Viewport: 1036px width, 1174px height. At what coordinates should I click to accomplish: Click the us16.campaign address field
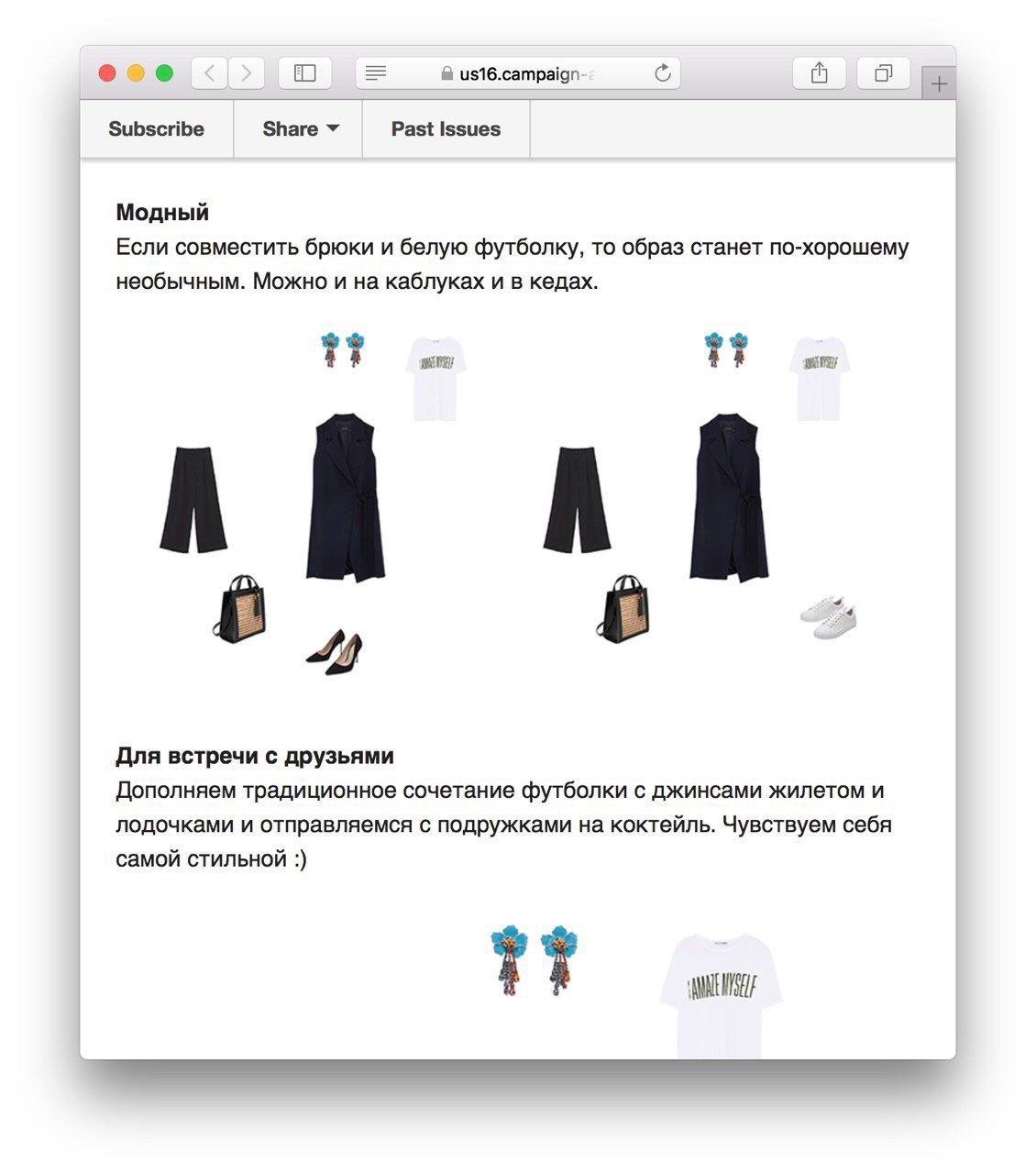518,73
